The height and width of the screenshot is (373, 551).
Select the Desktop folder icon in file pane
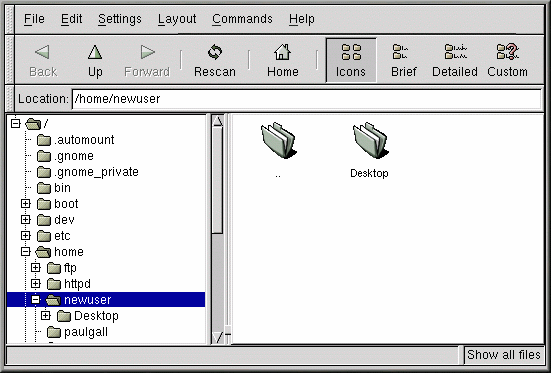click(370, 140)
